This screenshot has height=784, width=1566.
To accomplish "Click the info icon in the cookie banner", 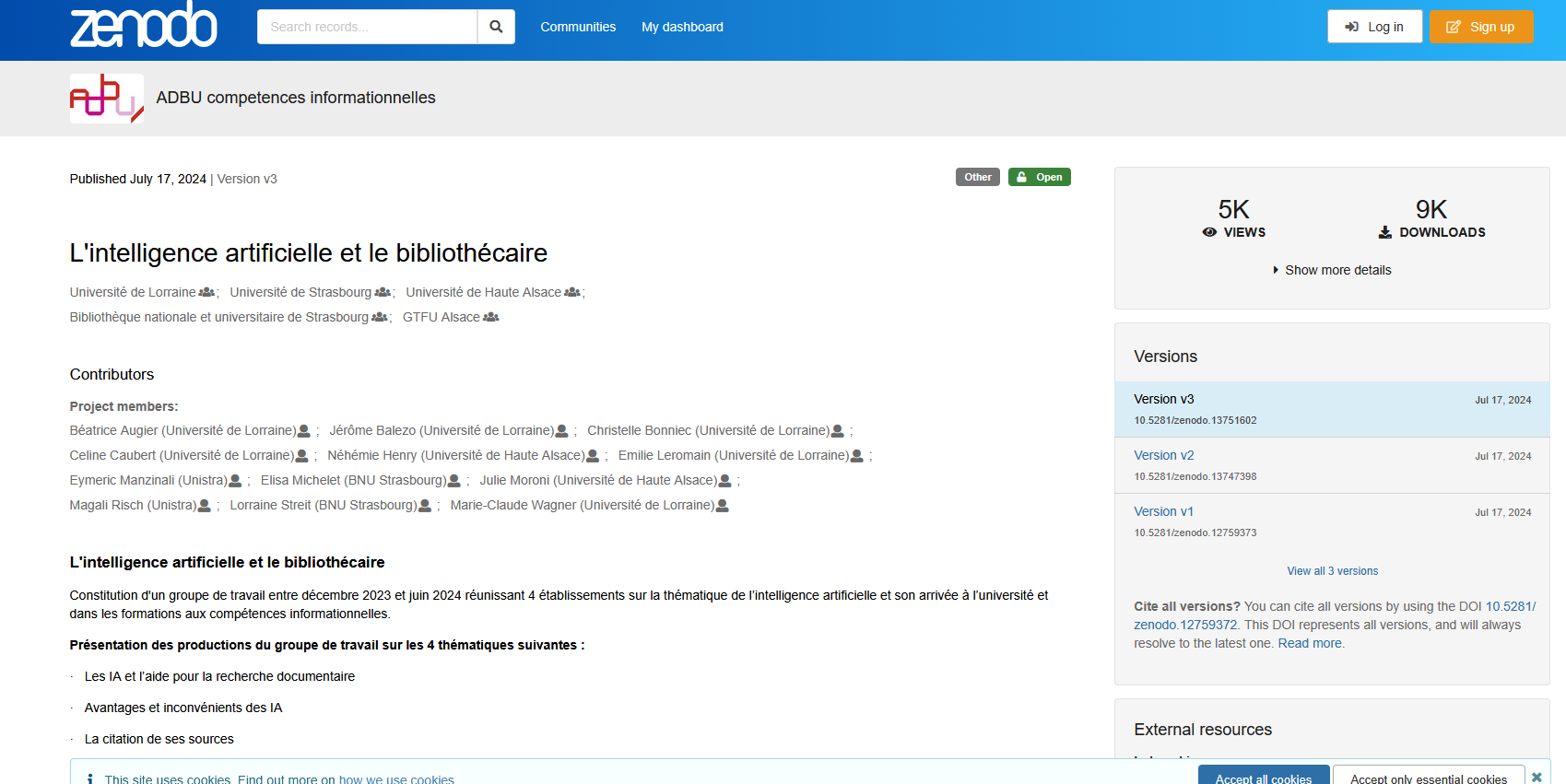I will [x=89, y=779].
